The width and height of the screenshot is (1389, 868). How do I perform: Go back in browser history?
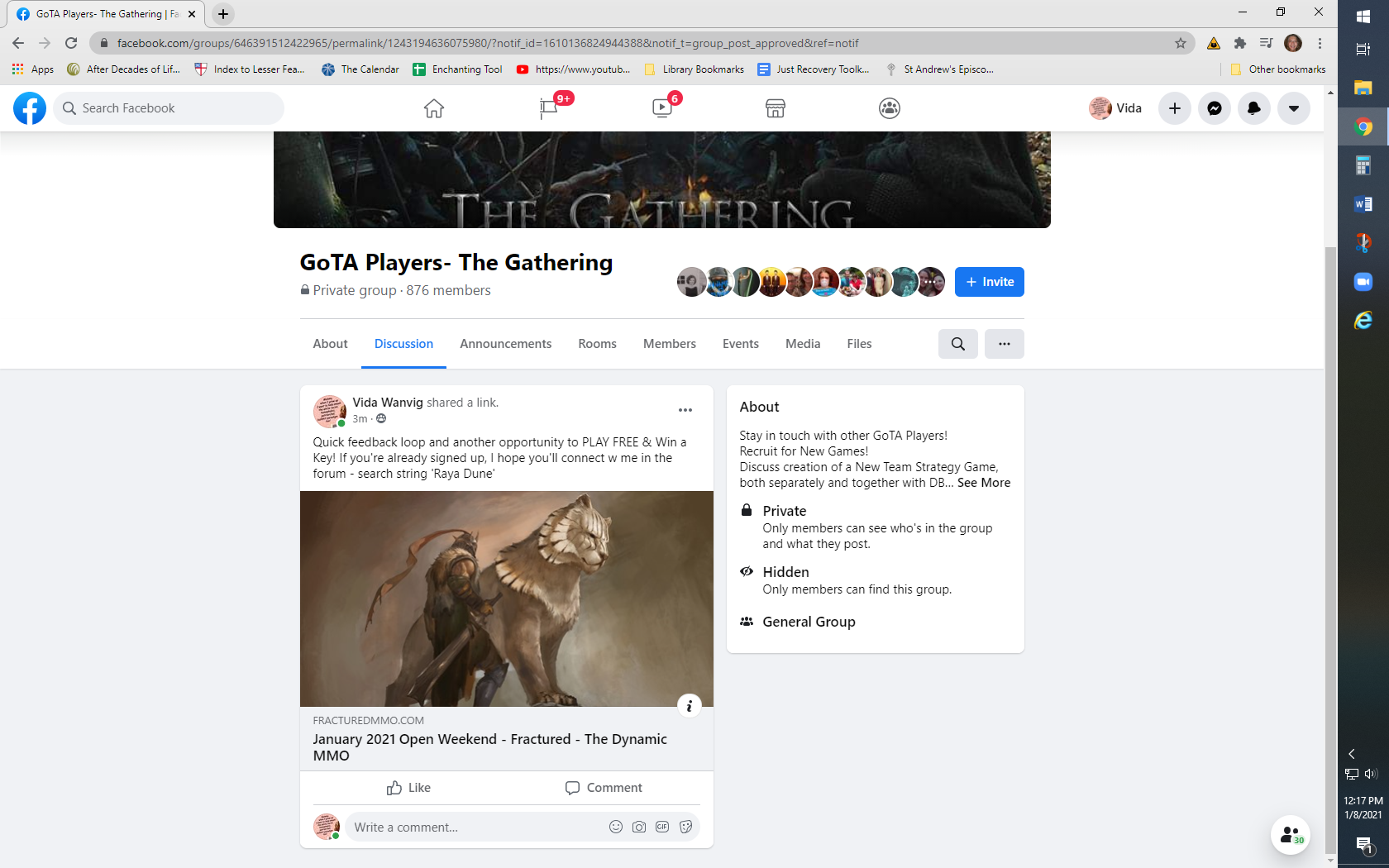point(18,43)
